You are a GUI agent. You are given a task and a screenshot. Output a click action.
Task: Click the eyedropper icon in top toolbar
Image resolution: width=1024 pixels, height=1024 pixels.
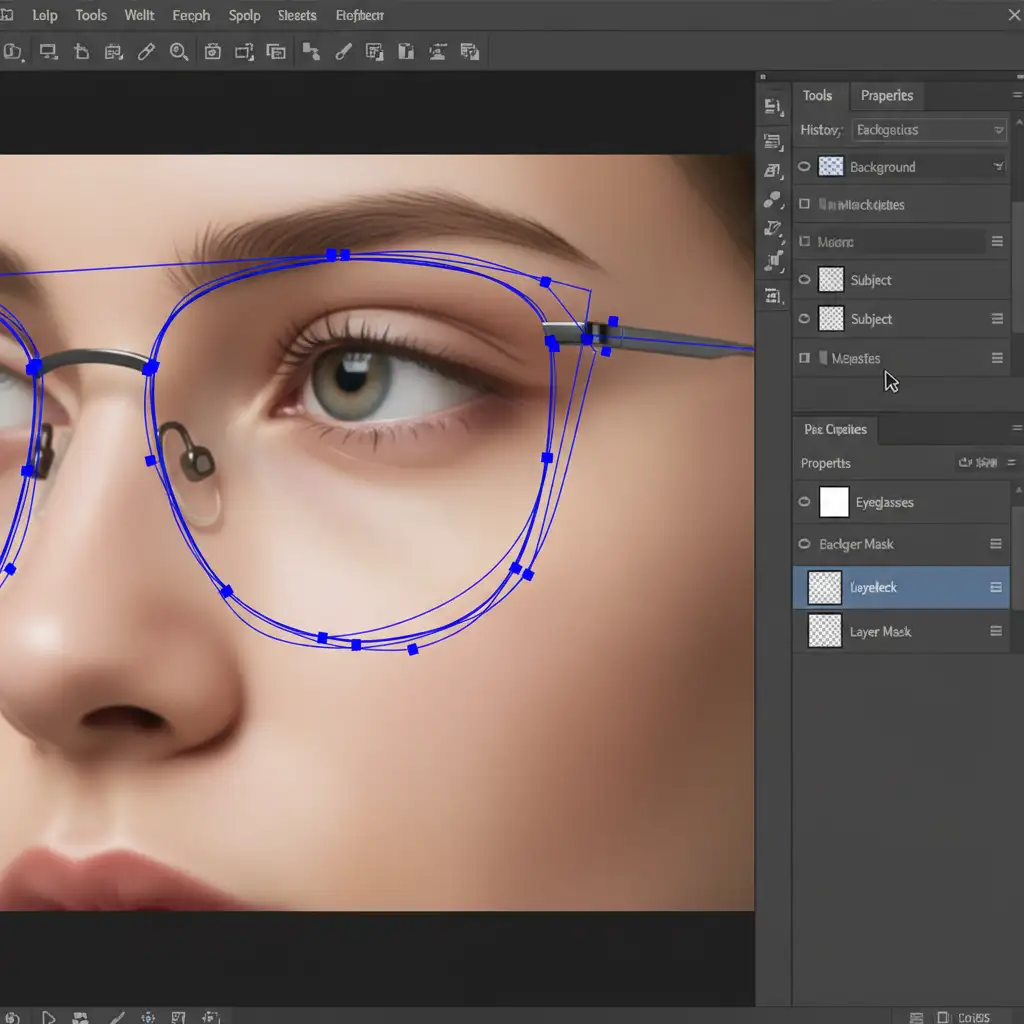click(146, 52)
